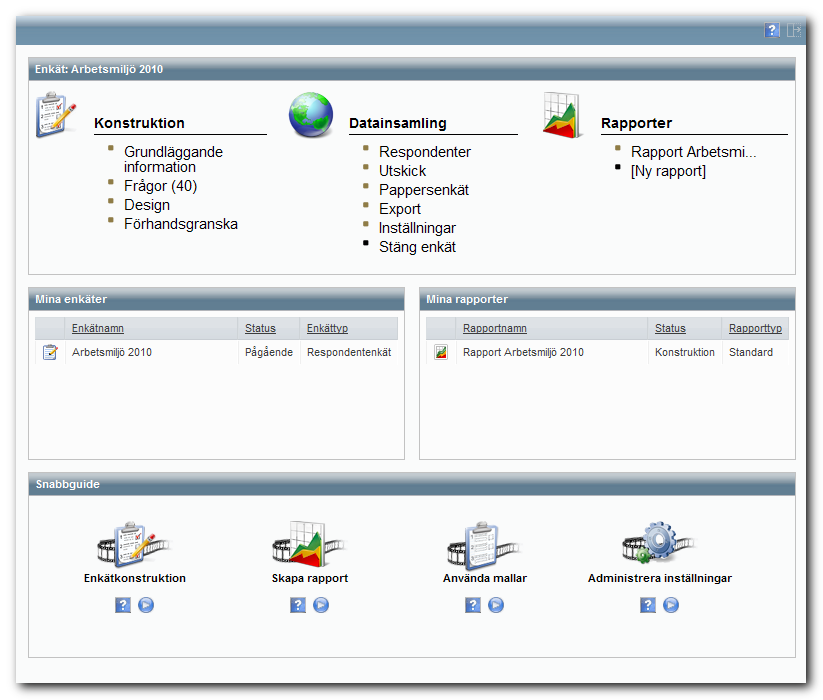823x700 pixels.
Task: Click the Respondentenkät type cell
Action: (x=349, y=353)
